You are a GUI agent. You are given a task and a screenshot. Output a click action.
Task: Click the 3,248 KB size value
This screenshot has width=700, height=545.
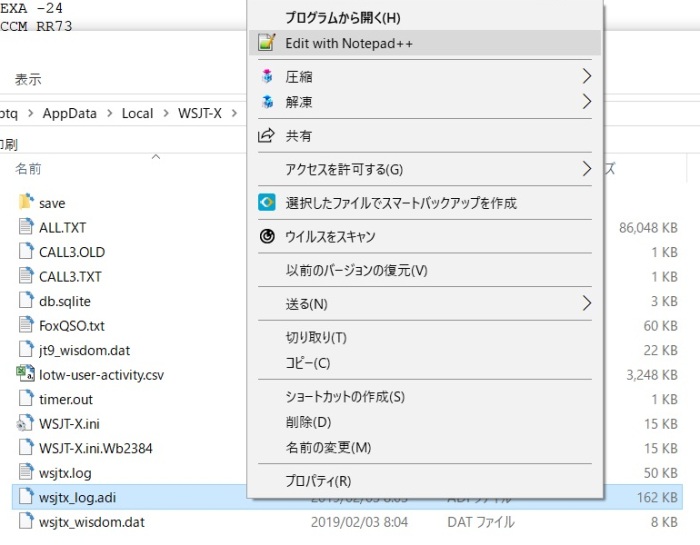(652, 375)
